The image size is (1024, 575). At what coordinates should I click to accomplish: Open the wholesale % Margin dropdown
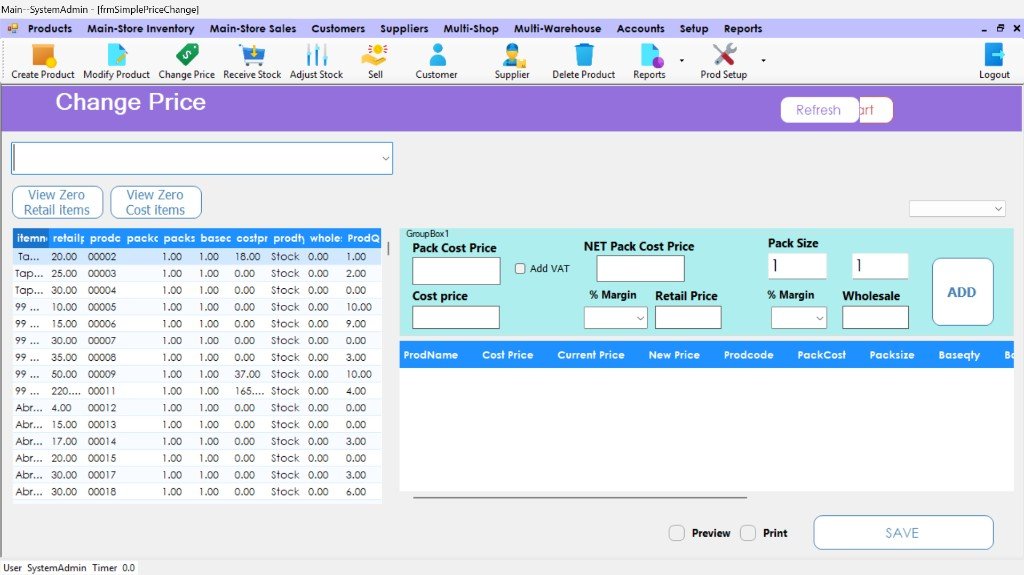tap(799, 318)
